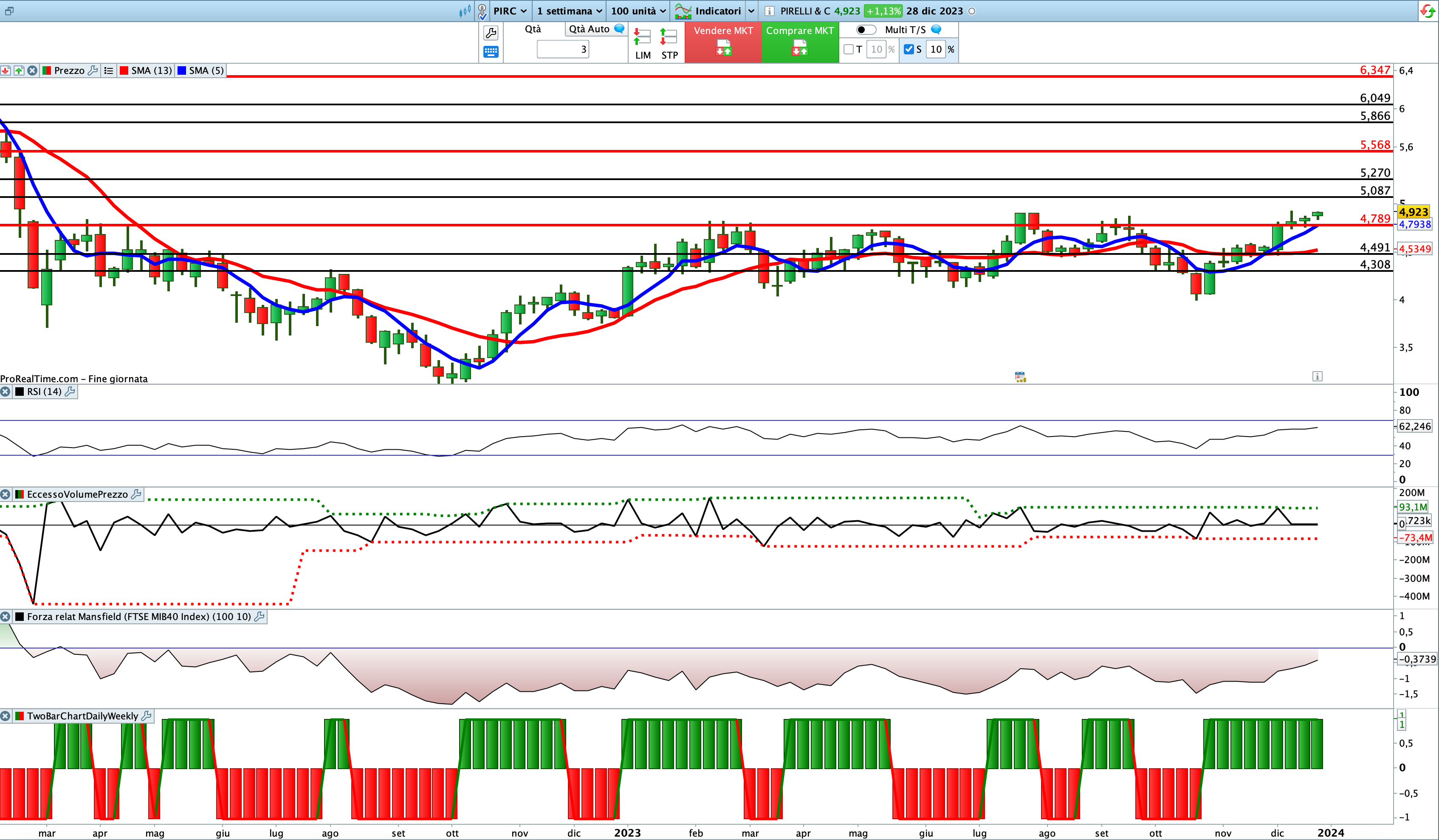Click the calendar event icon on chart
The height and width of the screenshot is (840, 1439).
click(1021, 376)
